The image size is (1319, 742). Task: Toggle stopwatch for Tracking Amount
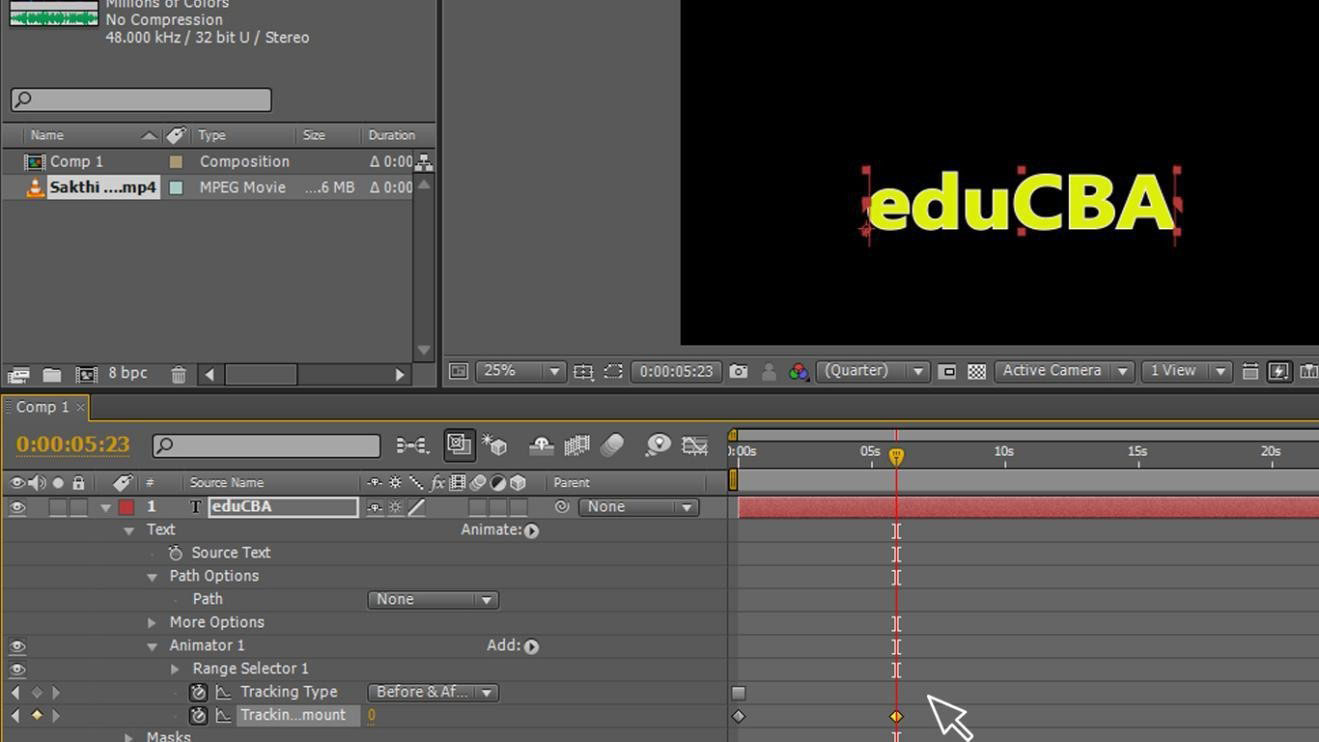coord(198,716)
